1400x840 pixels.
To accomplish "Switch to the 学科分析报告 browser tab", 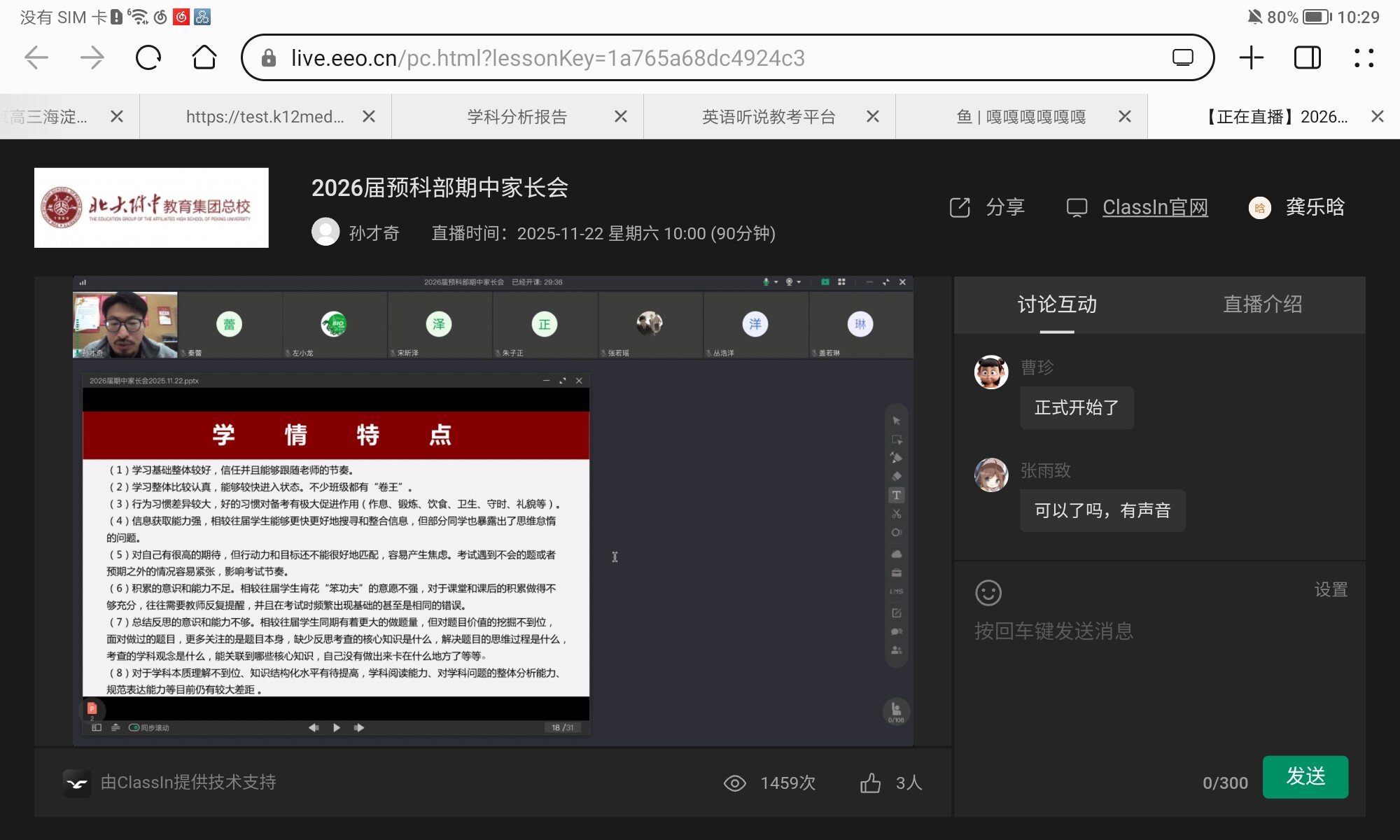I will click(x=517, y=117).
